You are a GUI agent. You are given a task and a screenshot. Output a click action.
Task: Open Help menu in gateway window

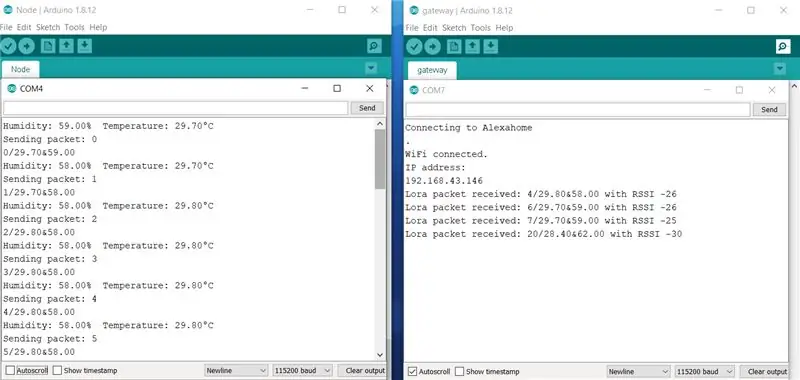pyautogui.click(x=504, y=28)
